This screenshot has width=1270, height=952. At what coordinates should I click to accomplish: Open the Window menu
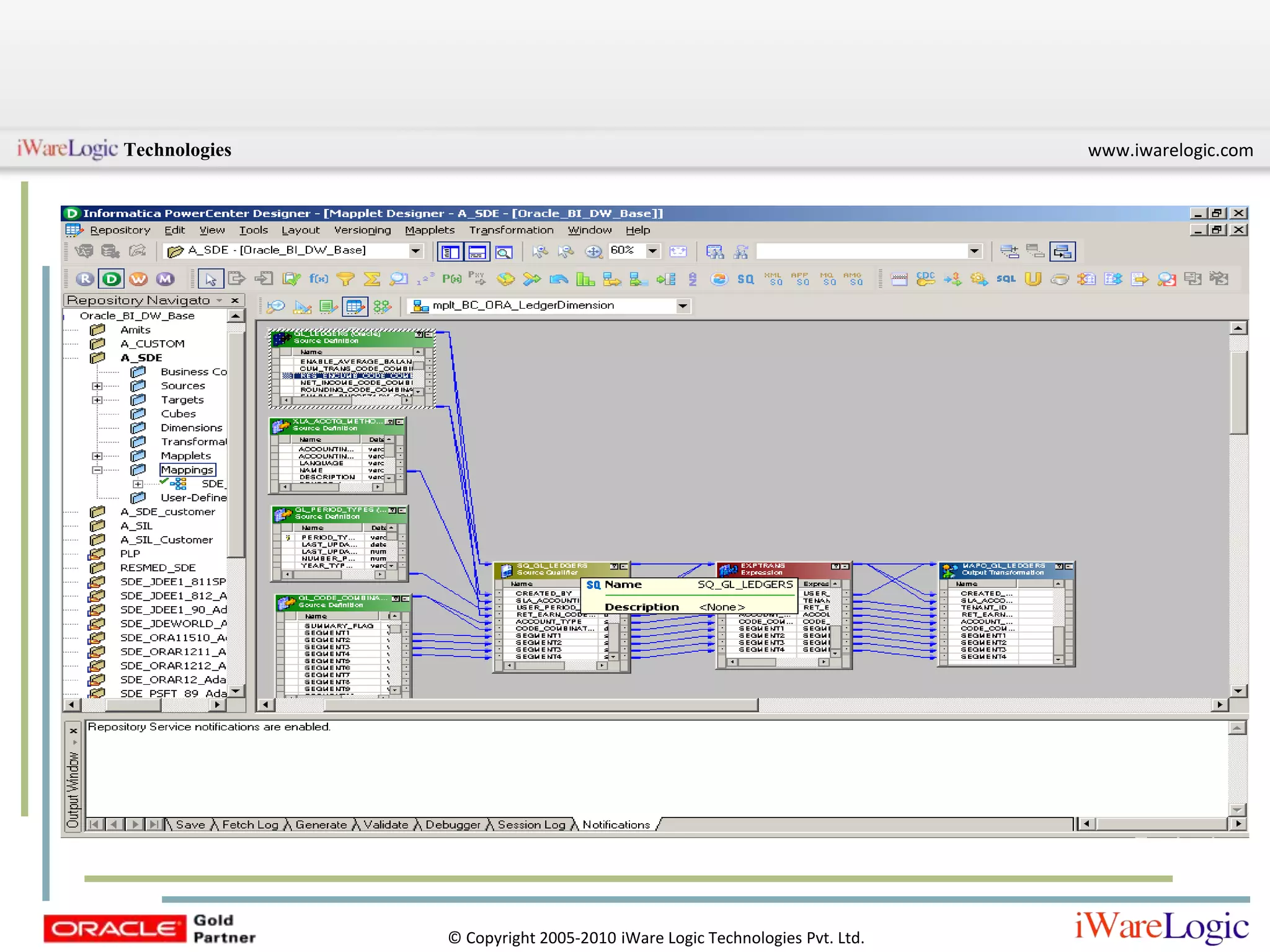pyautogui.click(x=589, y=230)
